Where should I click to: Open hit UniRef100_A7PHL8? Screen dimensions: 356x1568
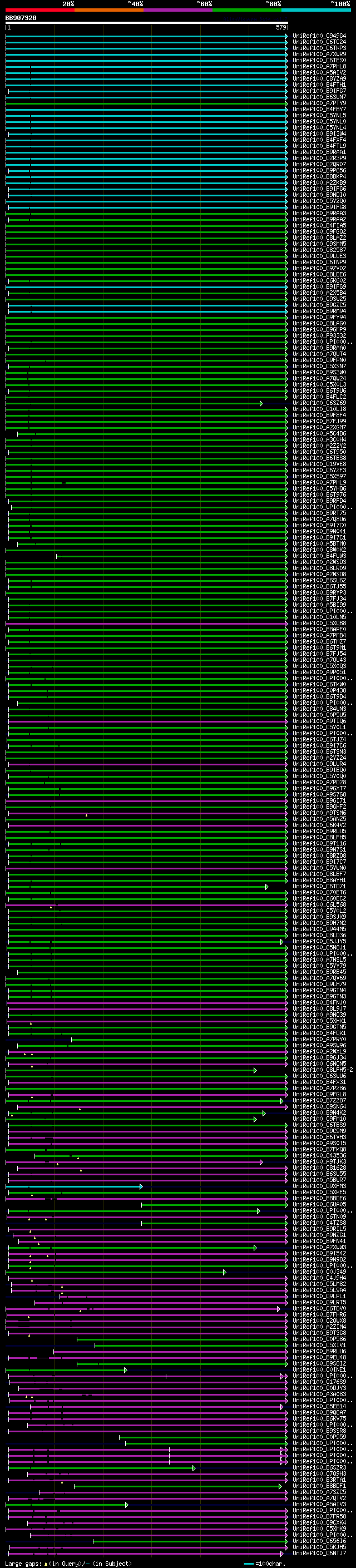pyautogui.click(x=319, y=66)
